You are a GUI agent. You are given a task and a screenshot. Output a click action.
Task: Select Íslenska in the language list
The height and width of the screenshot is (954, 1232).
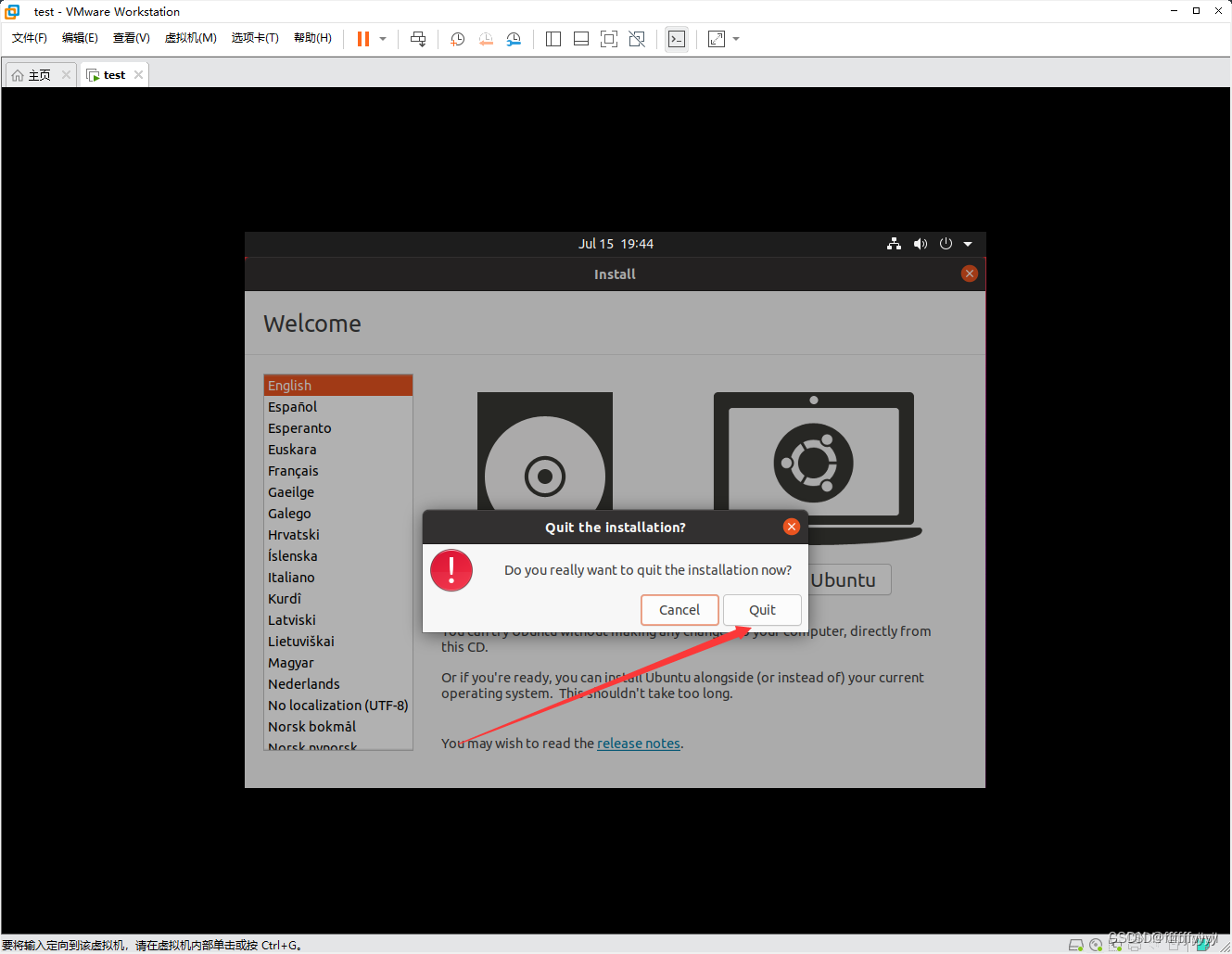click(x=338, y=556)
